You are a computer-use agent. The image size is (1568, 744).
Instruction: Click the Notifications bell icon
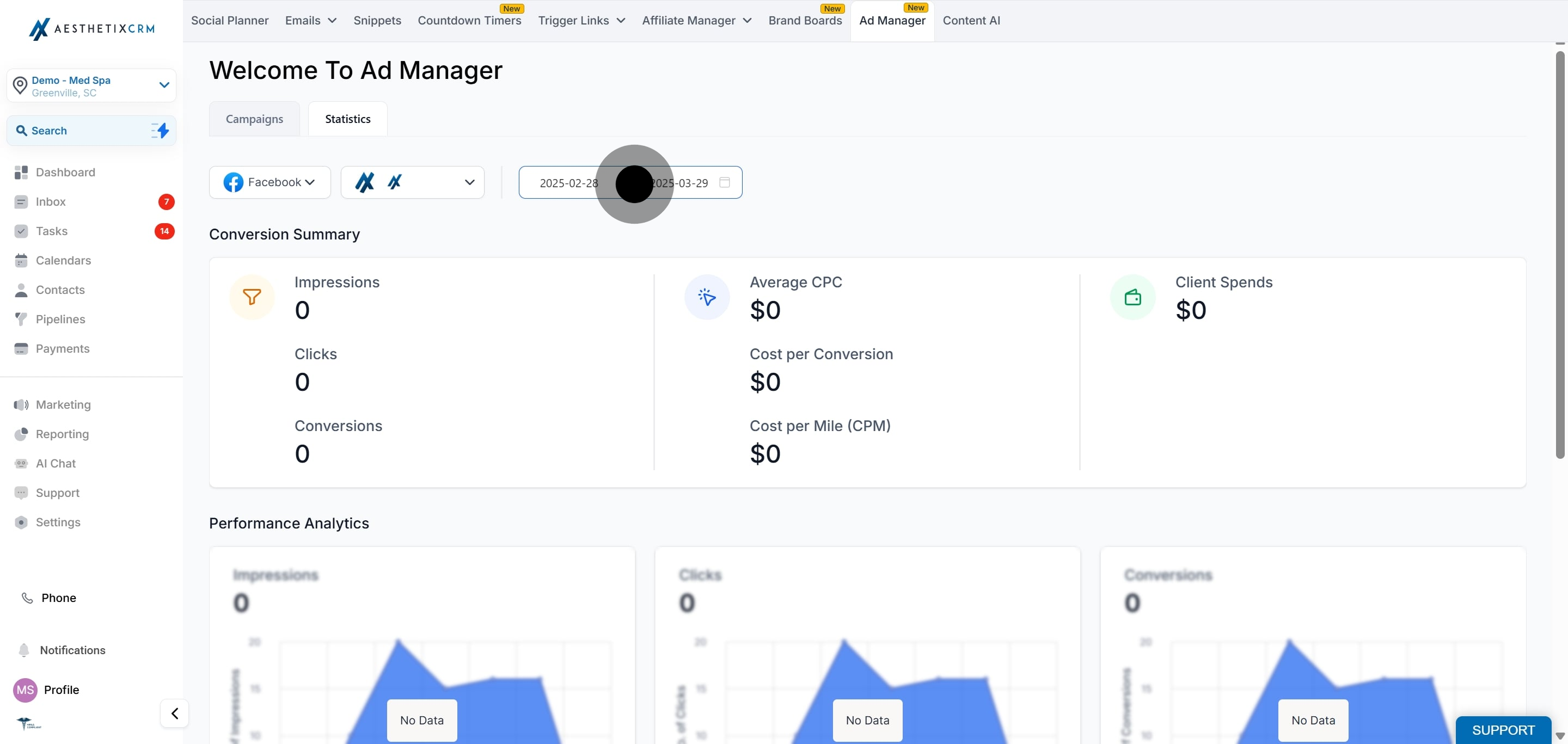[x=24, y=650]
